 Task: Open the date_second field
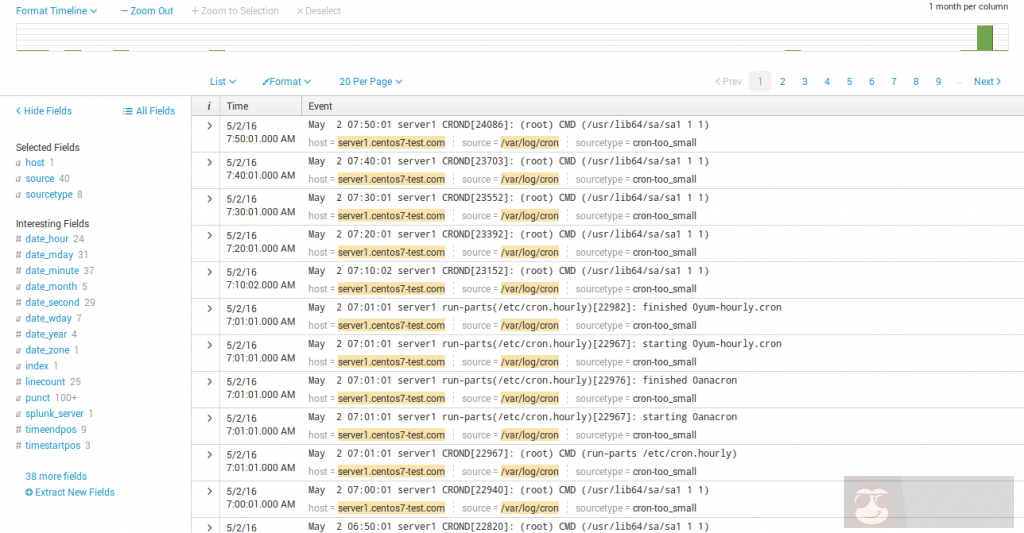tap(52, 302)
